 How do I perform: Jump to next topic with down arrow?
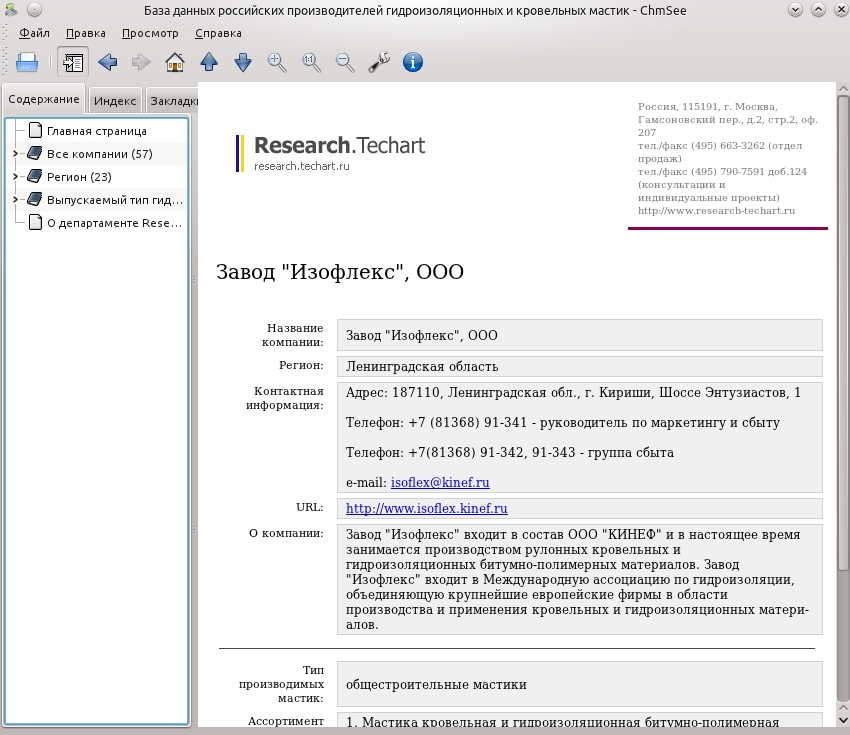243,62
